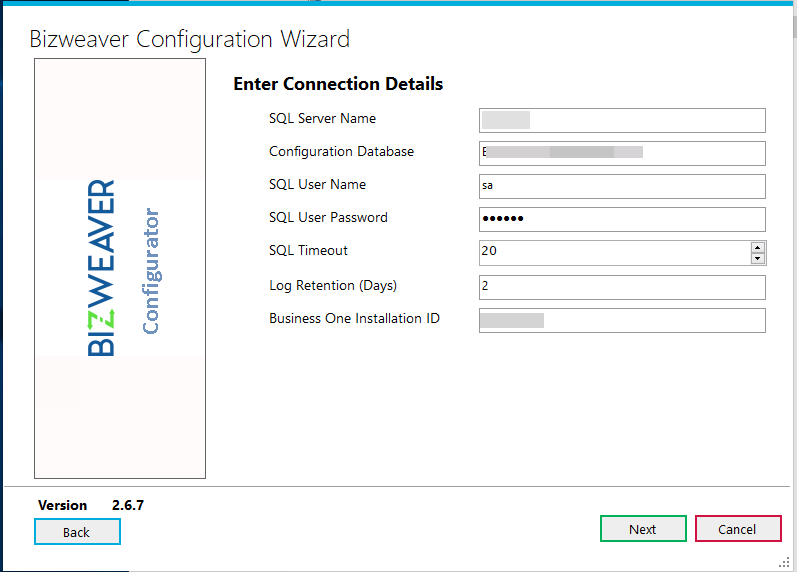Decrease SQL Timeout with the down arrow
This screenshot has height=572, width=797.
[757, 258]
